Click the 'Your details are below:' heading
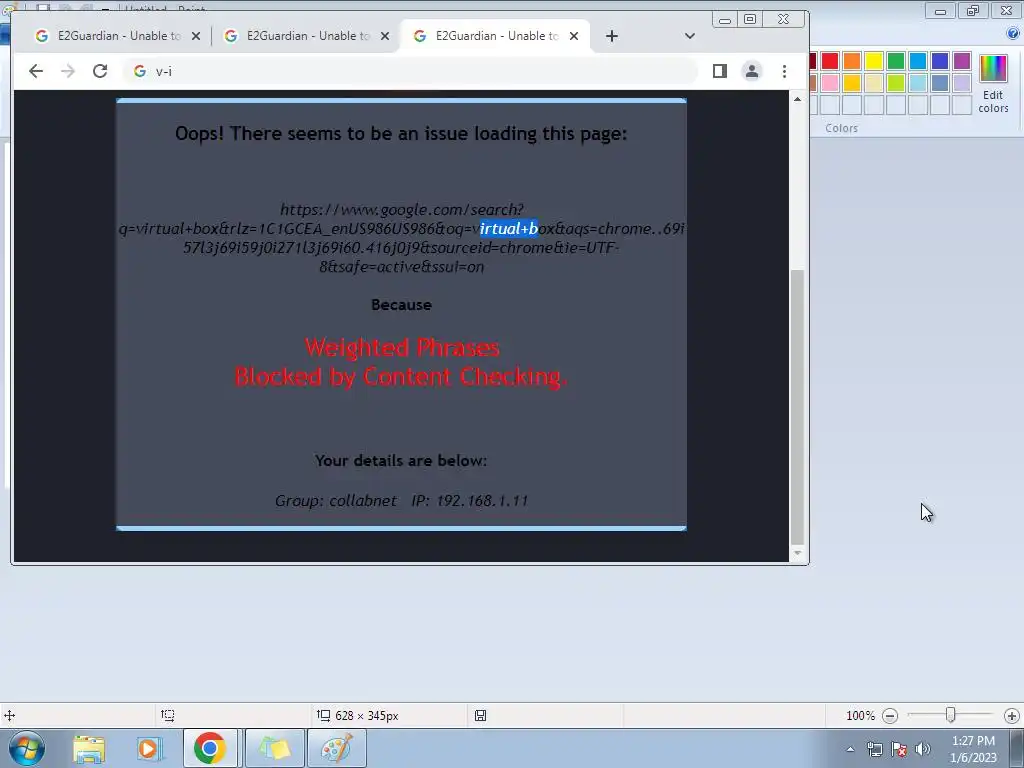The width and height of the screenshot is (1024, 768). point(401,460)
